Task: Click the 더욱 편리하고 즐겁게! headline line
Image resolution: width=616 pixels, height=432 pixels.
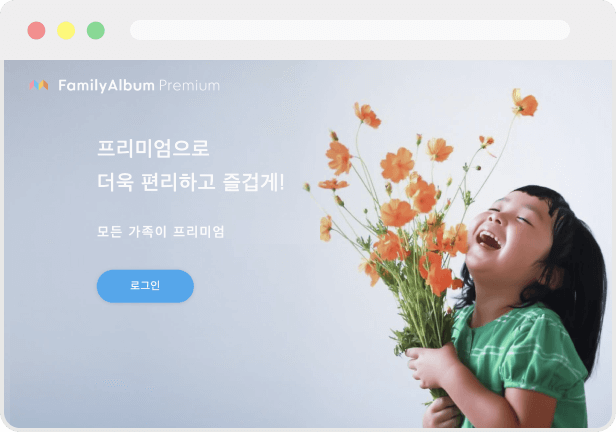Action: [191, 182]
